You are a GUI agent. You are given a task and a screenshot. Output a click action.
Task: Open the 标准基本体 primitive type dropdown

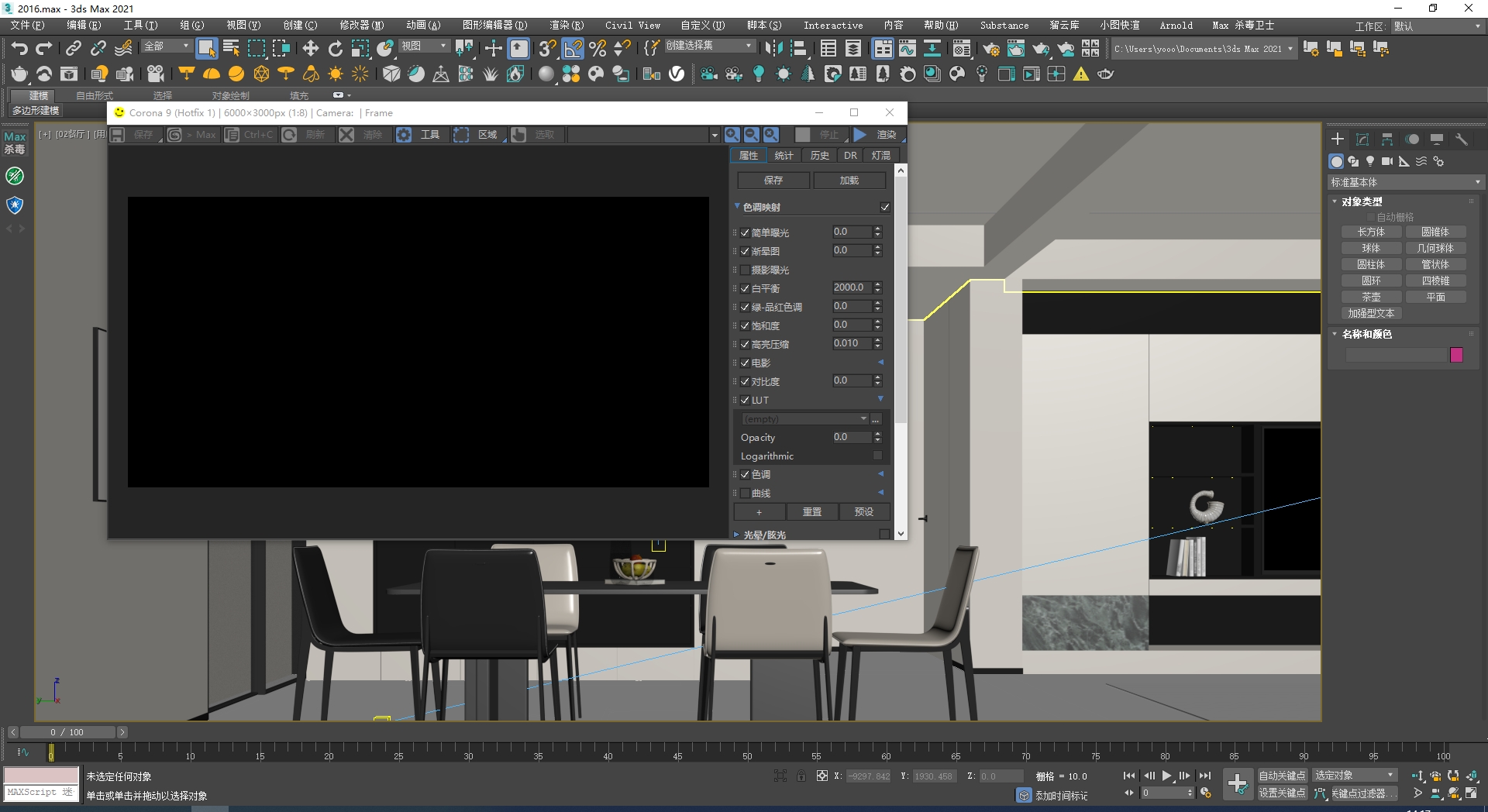click(1405, 182)
